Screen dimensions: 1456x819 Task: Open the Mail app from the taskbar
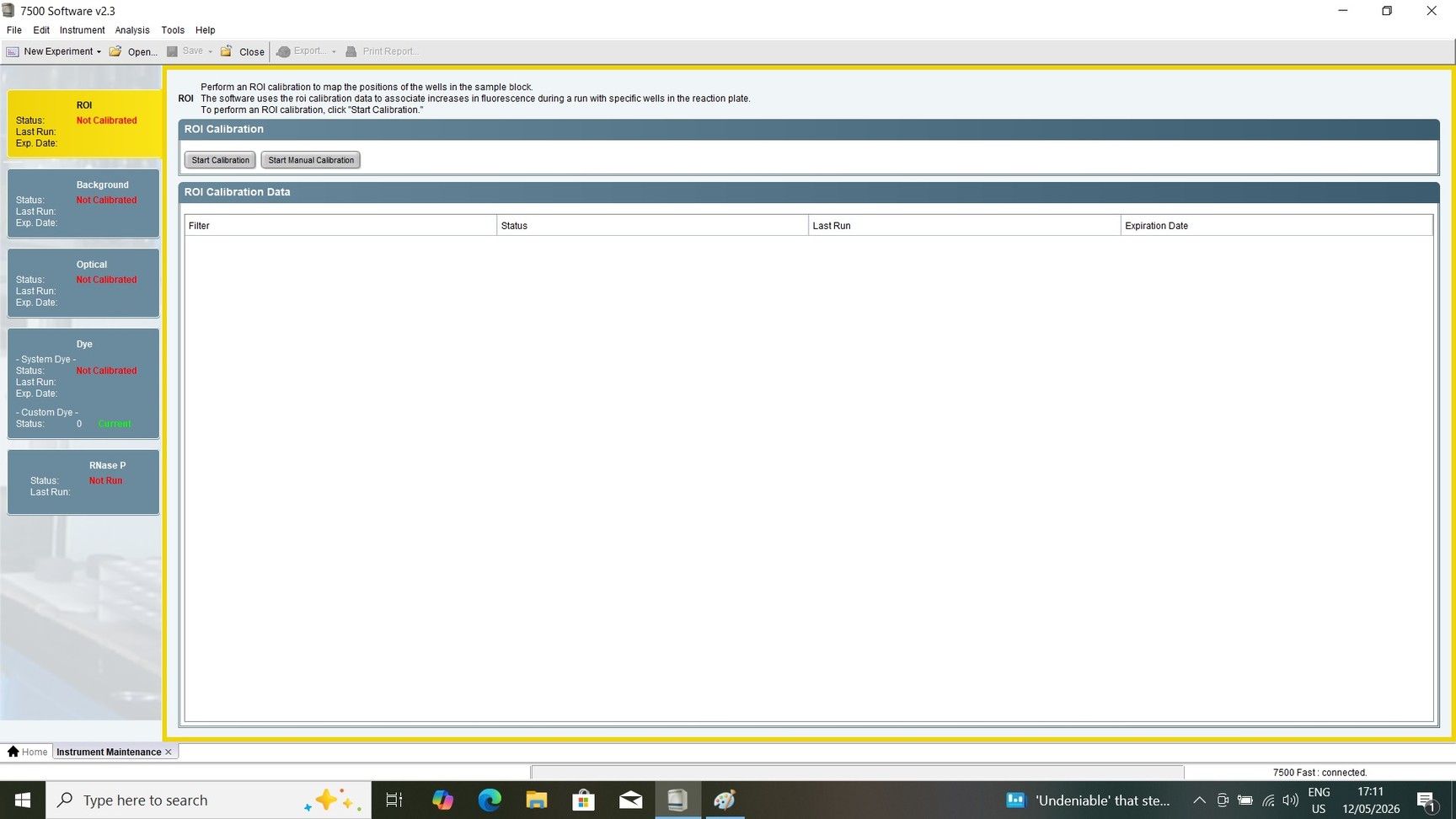[631, 800]
